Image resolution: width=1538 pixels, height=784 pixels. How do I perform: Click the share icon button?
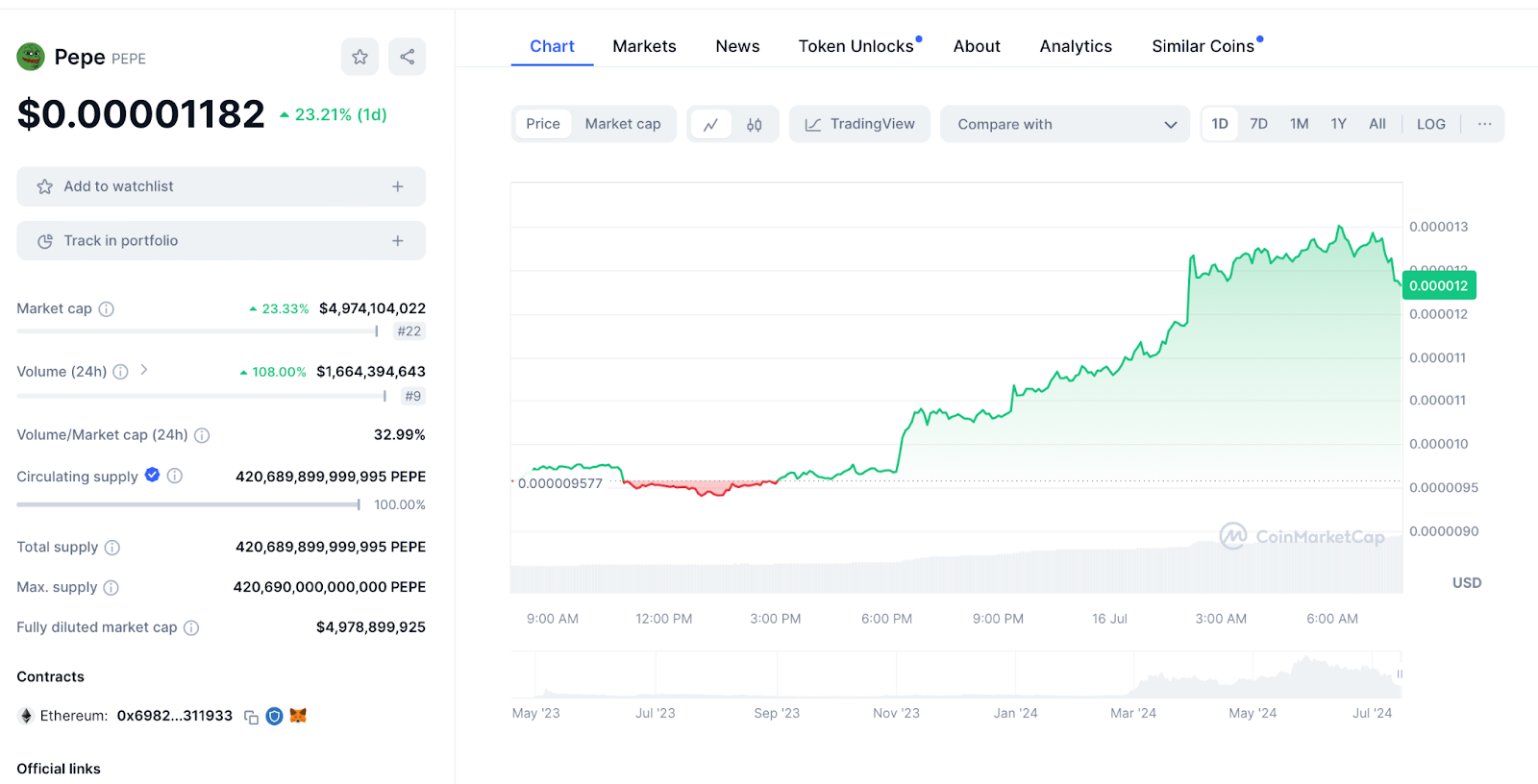coord(408,57)
